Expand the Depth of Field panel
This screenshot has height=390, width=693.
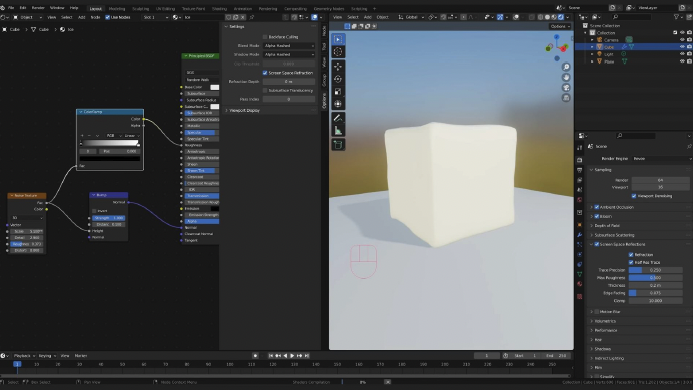[607, 226]
